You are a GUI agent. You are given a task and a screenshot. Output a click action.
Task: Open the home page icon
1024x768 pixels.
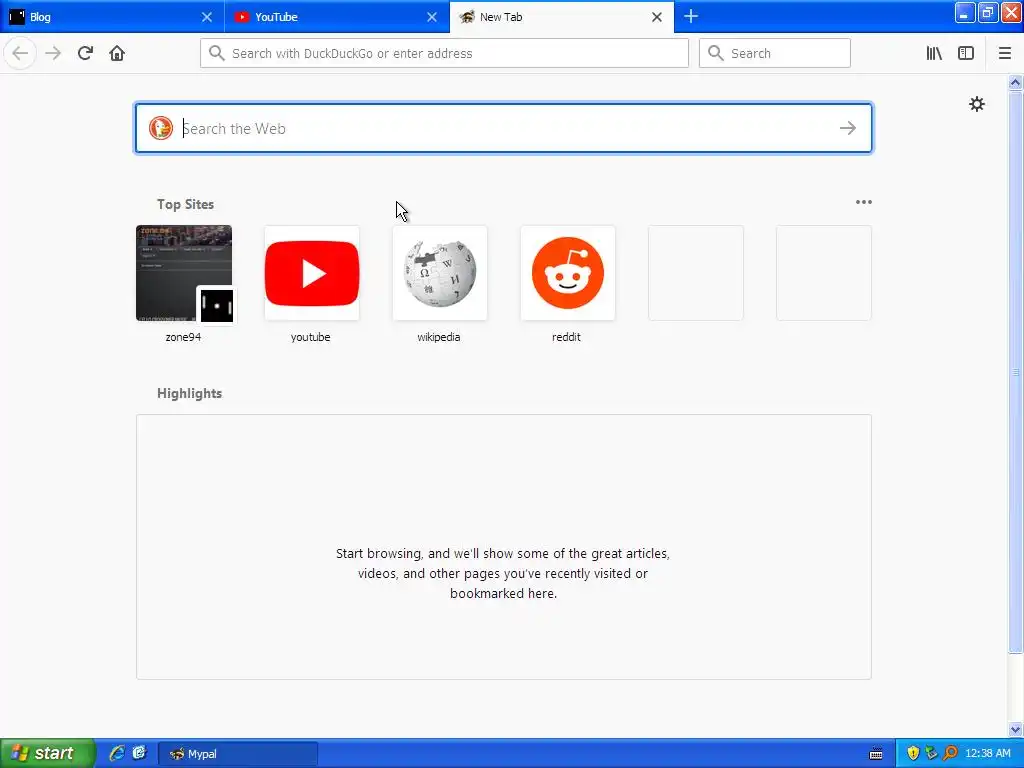[117, 53]
